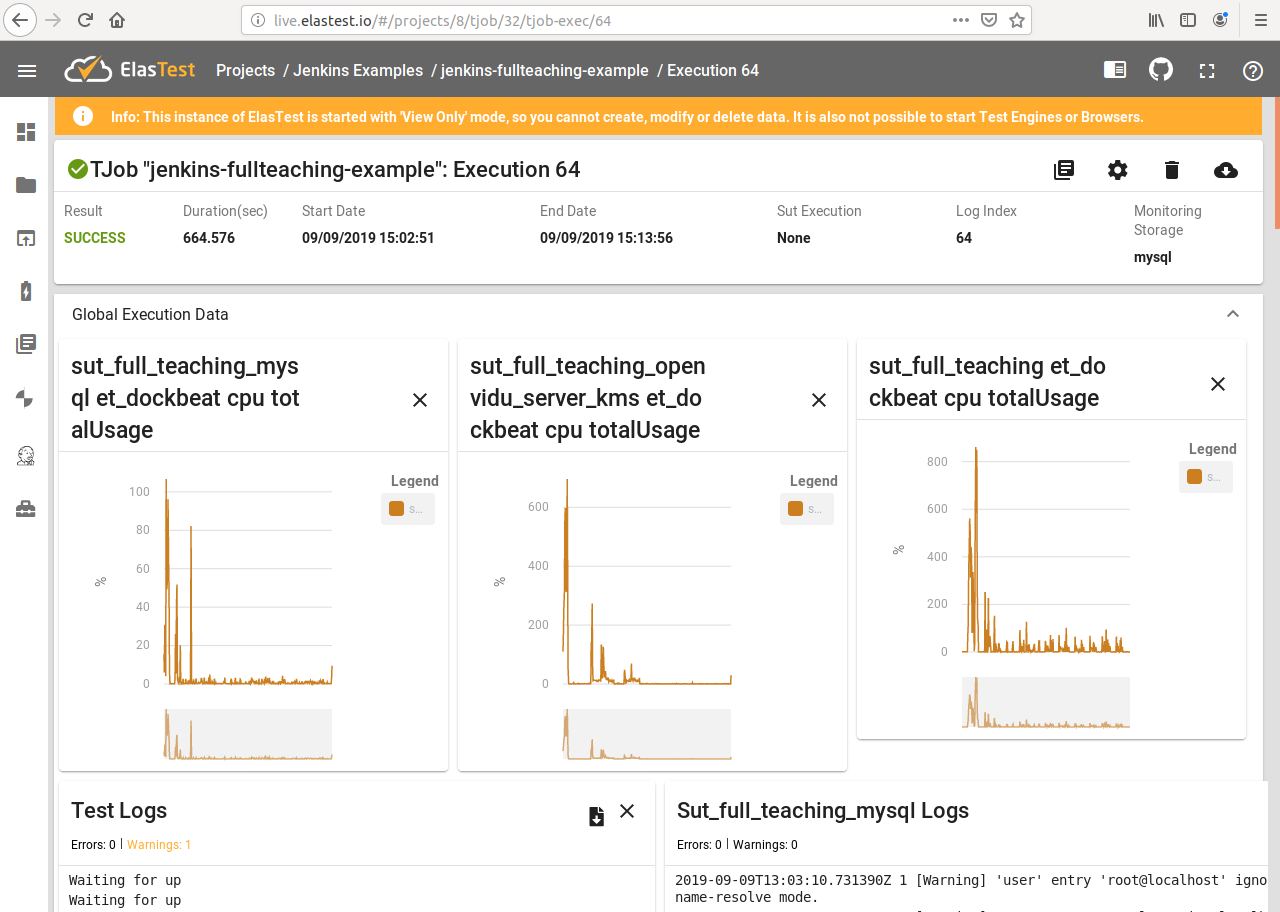This screenshot has width=1280, height=912.
Task: Collapse the Global Execution Data section
Action: (1233, 314)
